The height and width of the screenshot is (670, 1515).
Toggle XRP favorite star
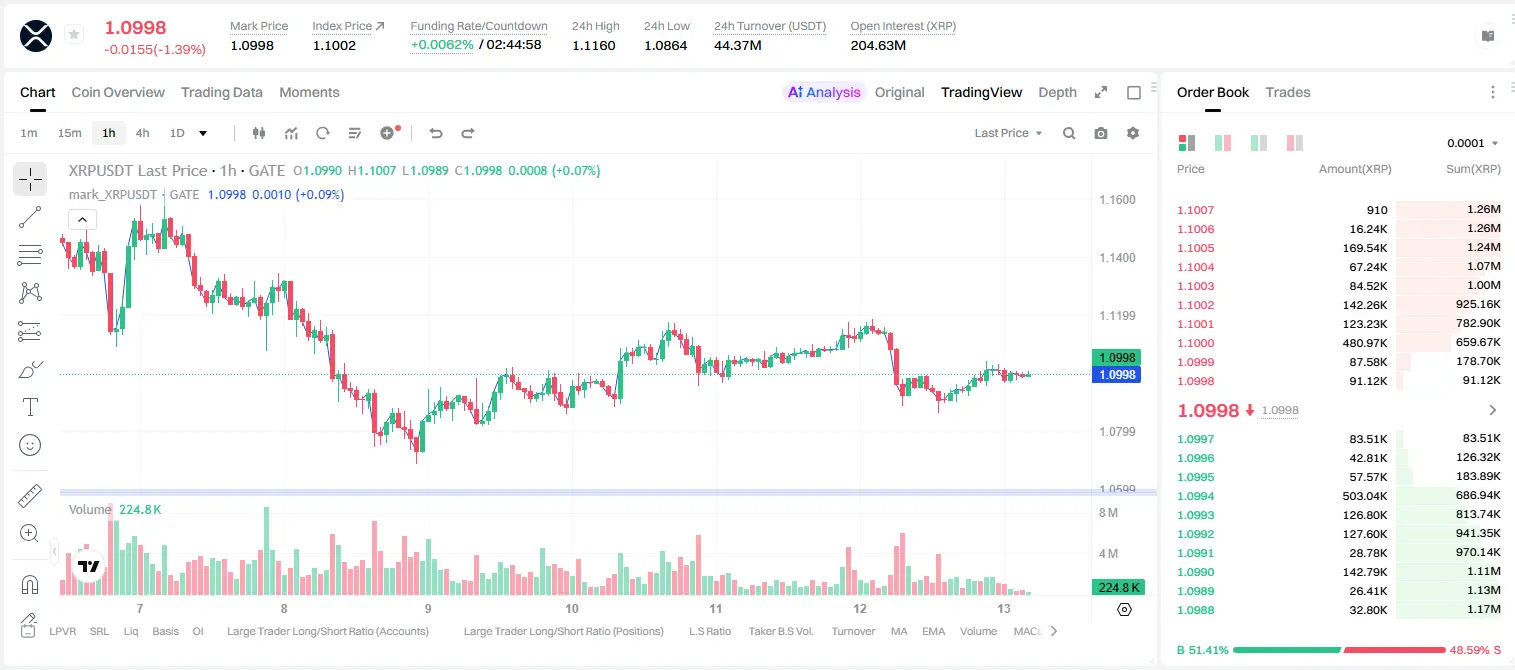[74, 35]
